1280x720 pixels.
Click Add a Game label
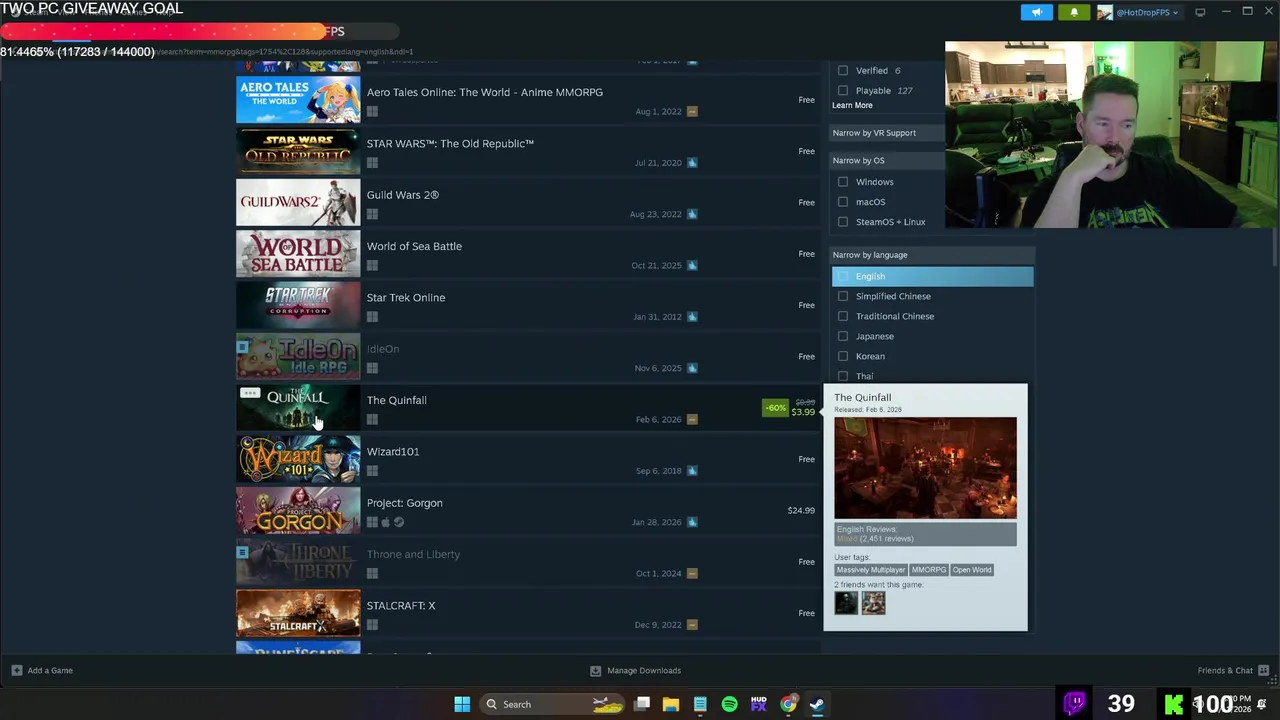click(x=50, y=670)
